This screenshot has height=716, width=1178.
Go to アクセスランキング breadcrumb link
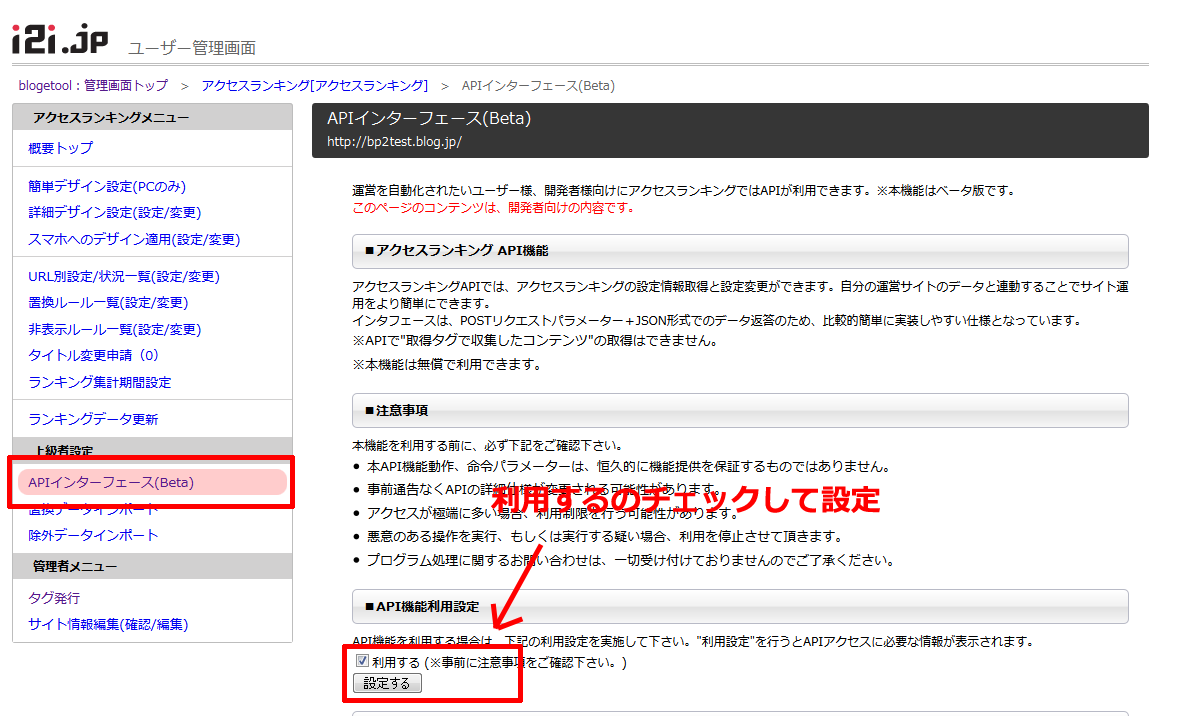click(314, 86)
